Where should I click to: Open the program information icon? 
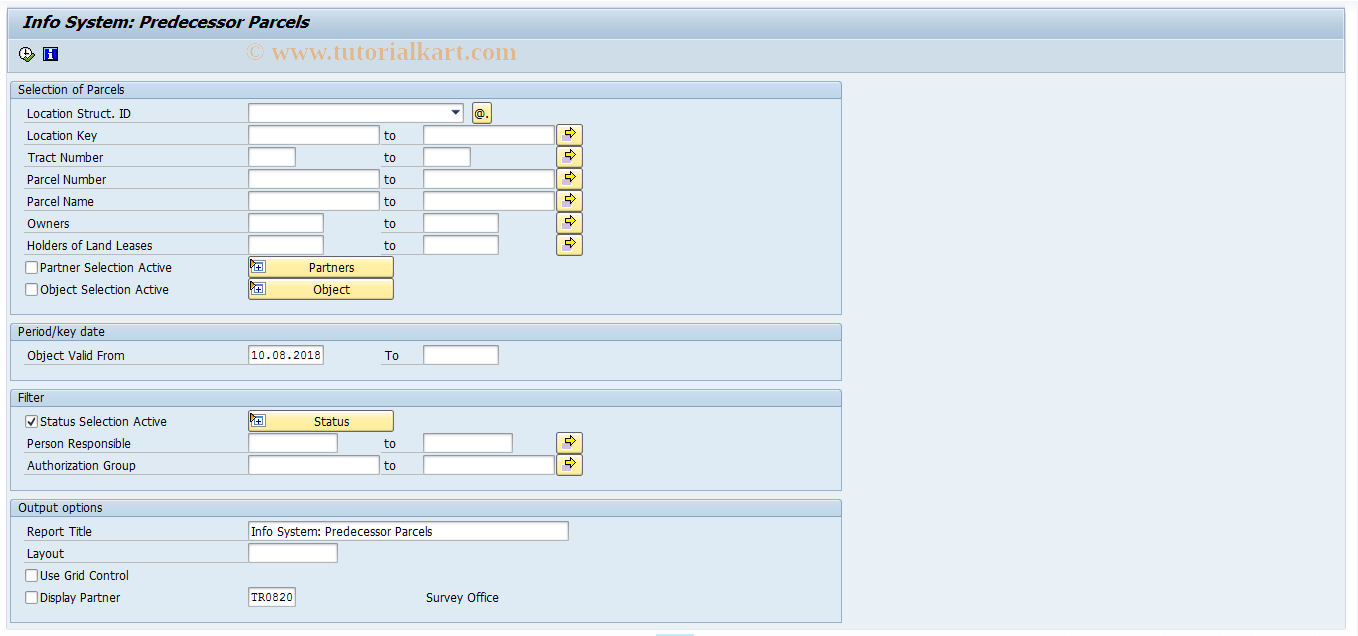[50, 55]
